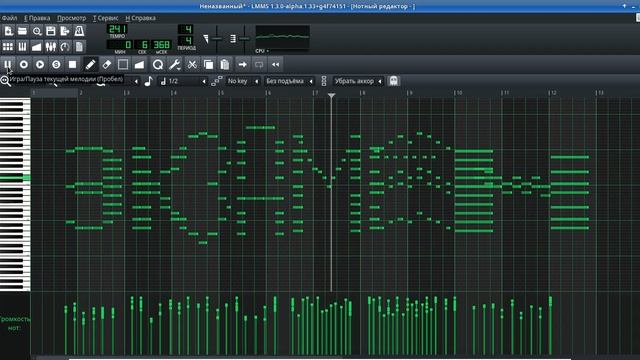This screenshot has height=360, width=640.
Task: Paste notes with the clipboard icon
Action: 224,64
